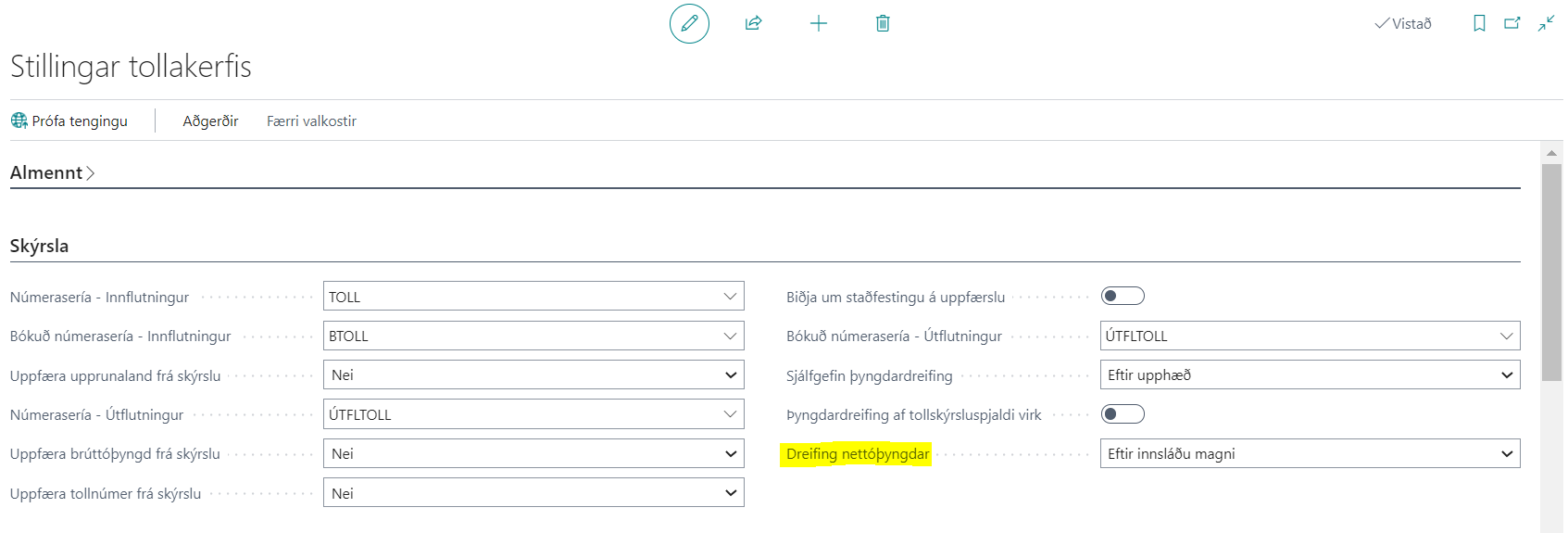Click the bookmark icon
The width and height of the screenshot is (1568, 533).
tap(1479, 24)
